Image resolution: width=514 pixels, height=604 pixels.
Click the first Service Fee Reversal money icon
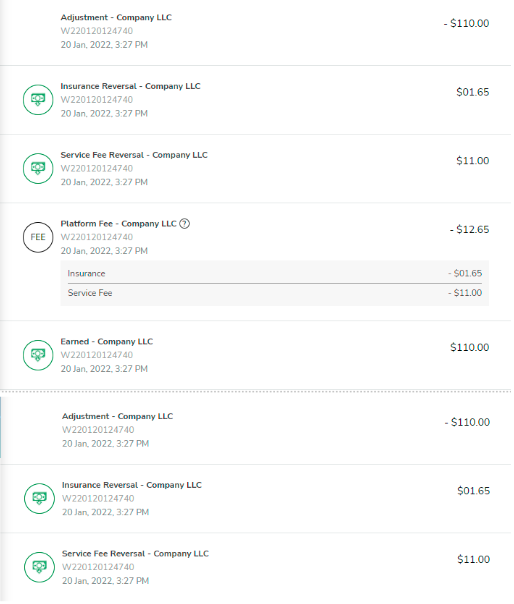coord(38,169)
